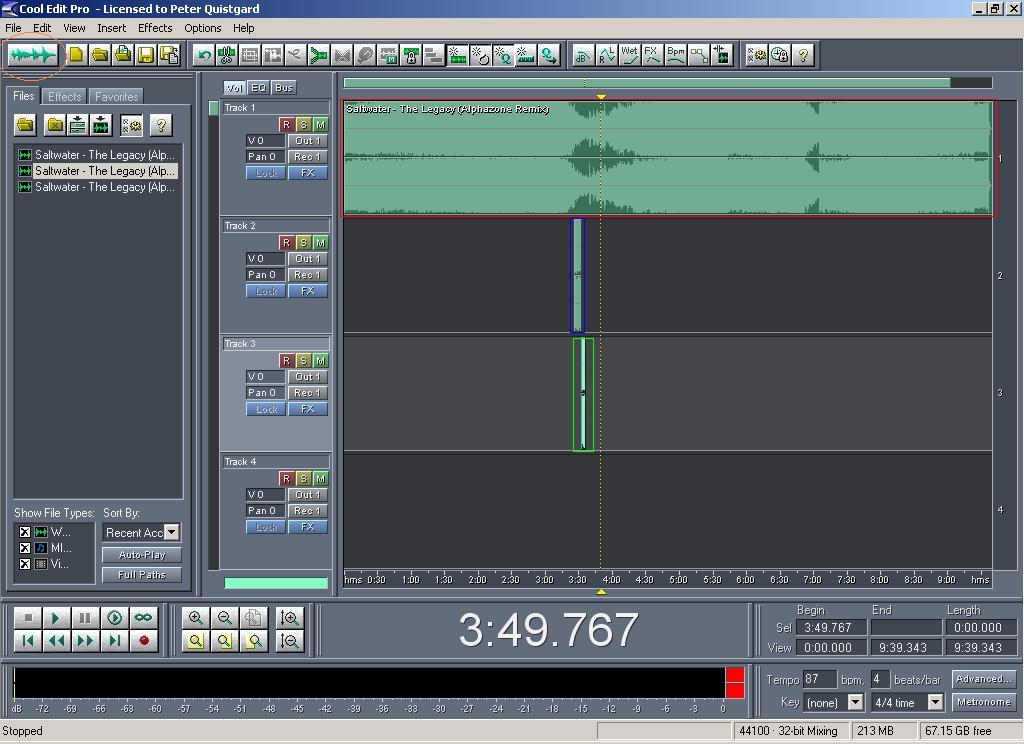Click the open file folder icon in Files panel
The height and width of the screenshot is (744, 1024).
pos(25,124)
